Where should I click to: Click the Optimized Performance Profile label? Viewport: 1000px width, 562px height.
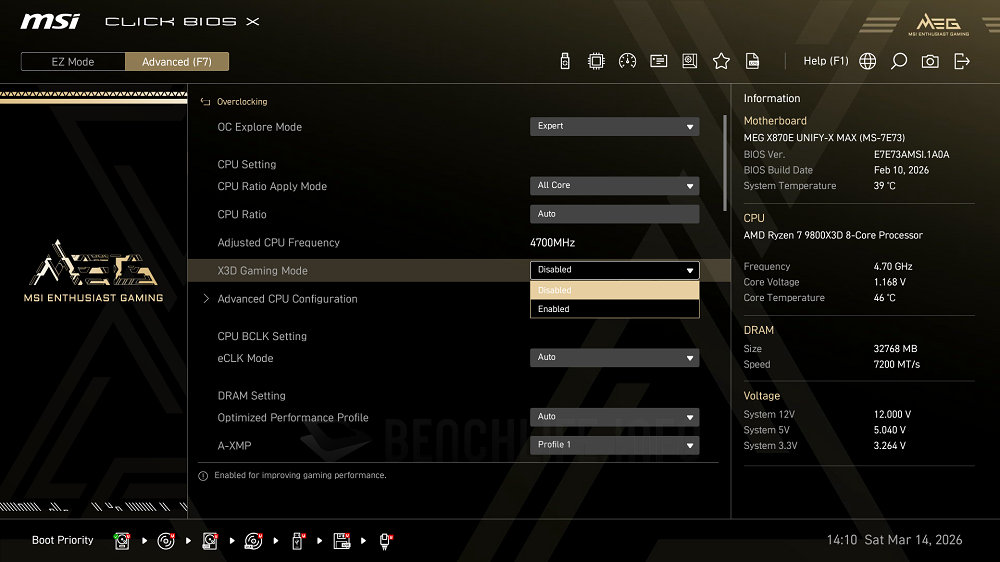point(293,418)
